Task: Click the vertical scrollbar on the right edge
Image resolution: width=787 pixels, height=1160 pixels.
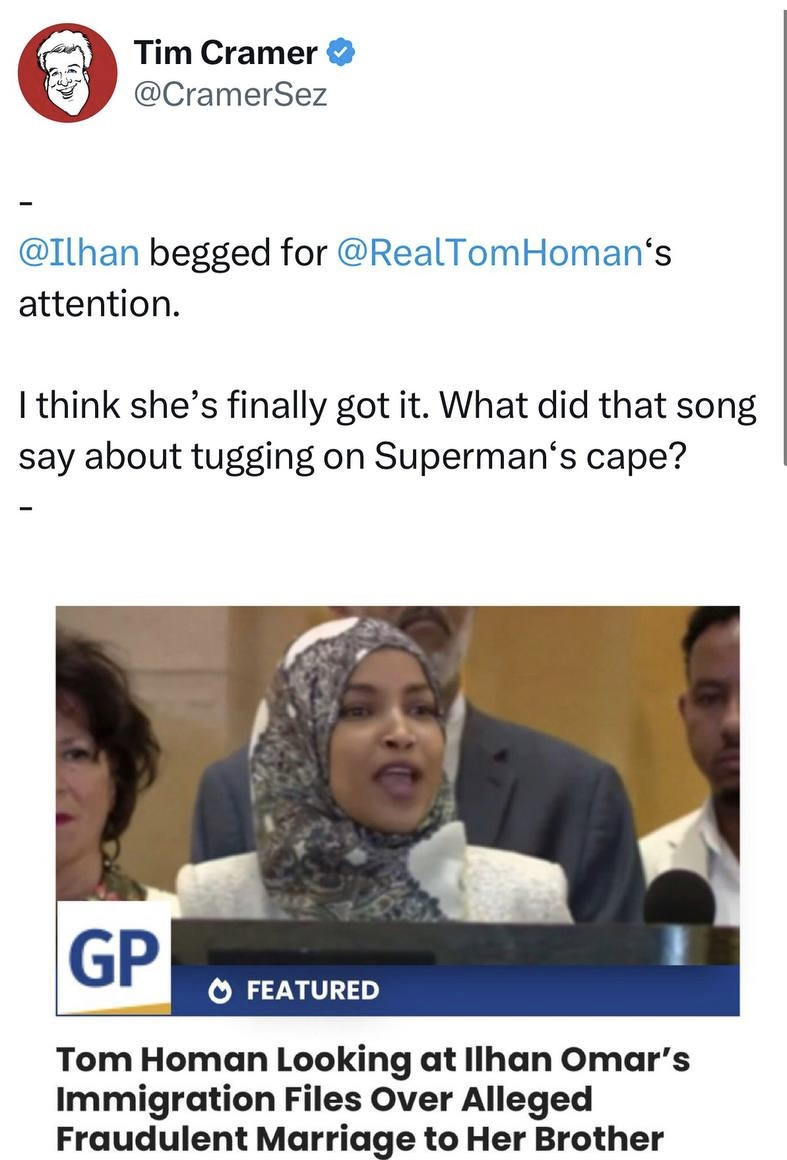Action: point(782,230)
